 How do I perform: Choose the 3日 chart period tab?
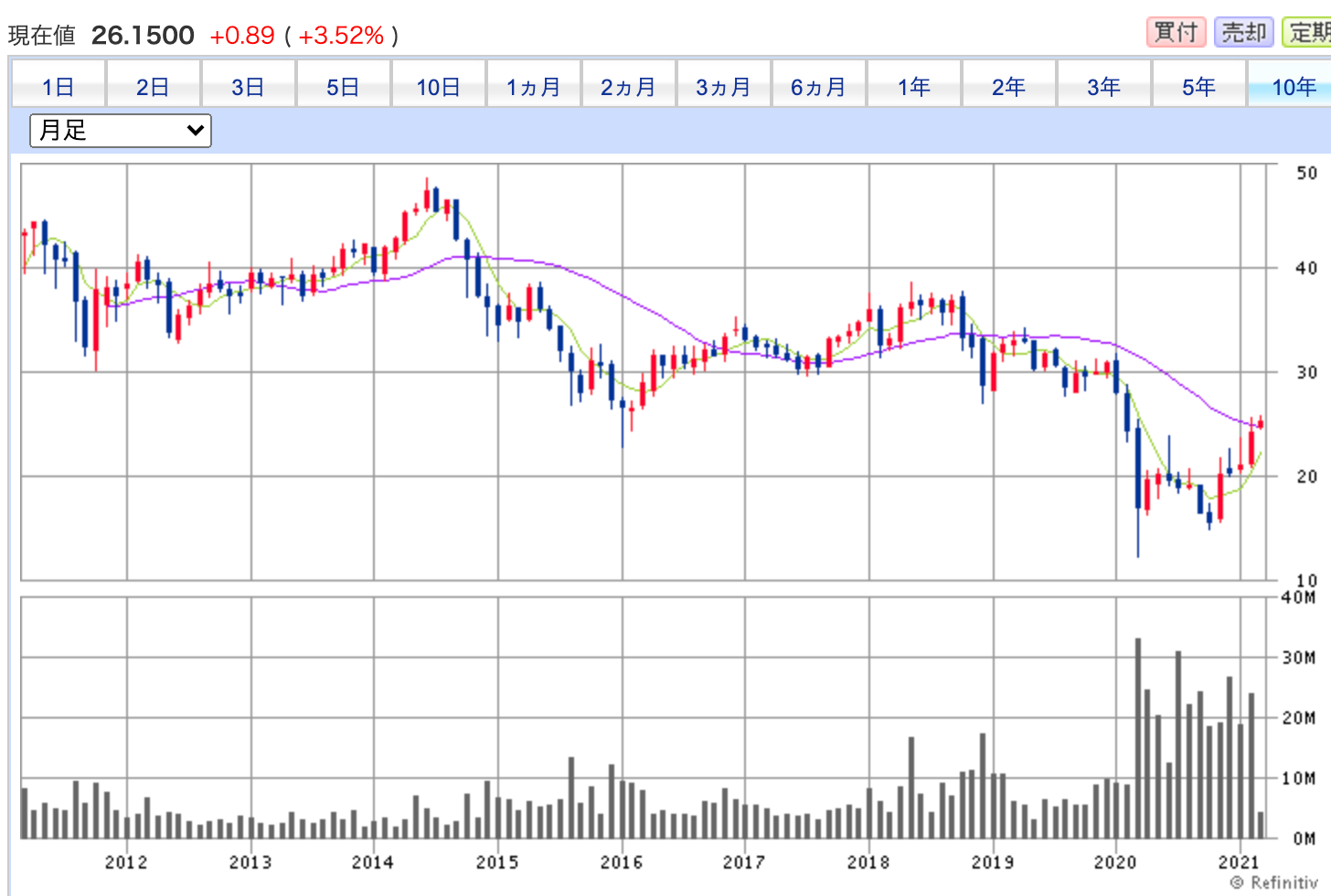point(248,87)
